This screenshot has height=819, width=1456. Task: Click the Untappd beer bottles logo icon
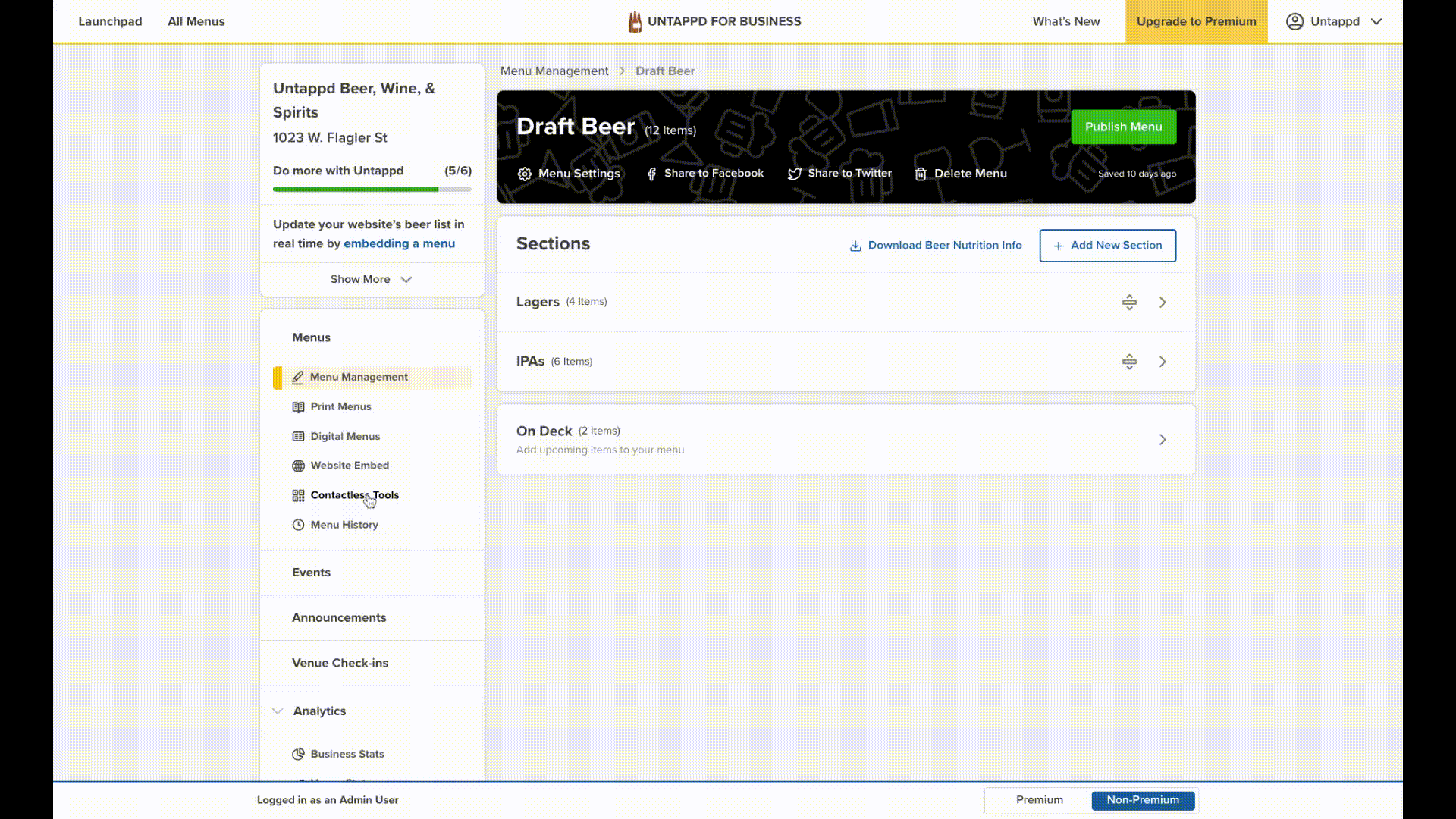coord(635,22)
